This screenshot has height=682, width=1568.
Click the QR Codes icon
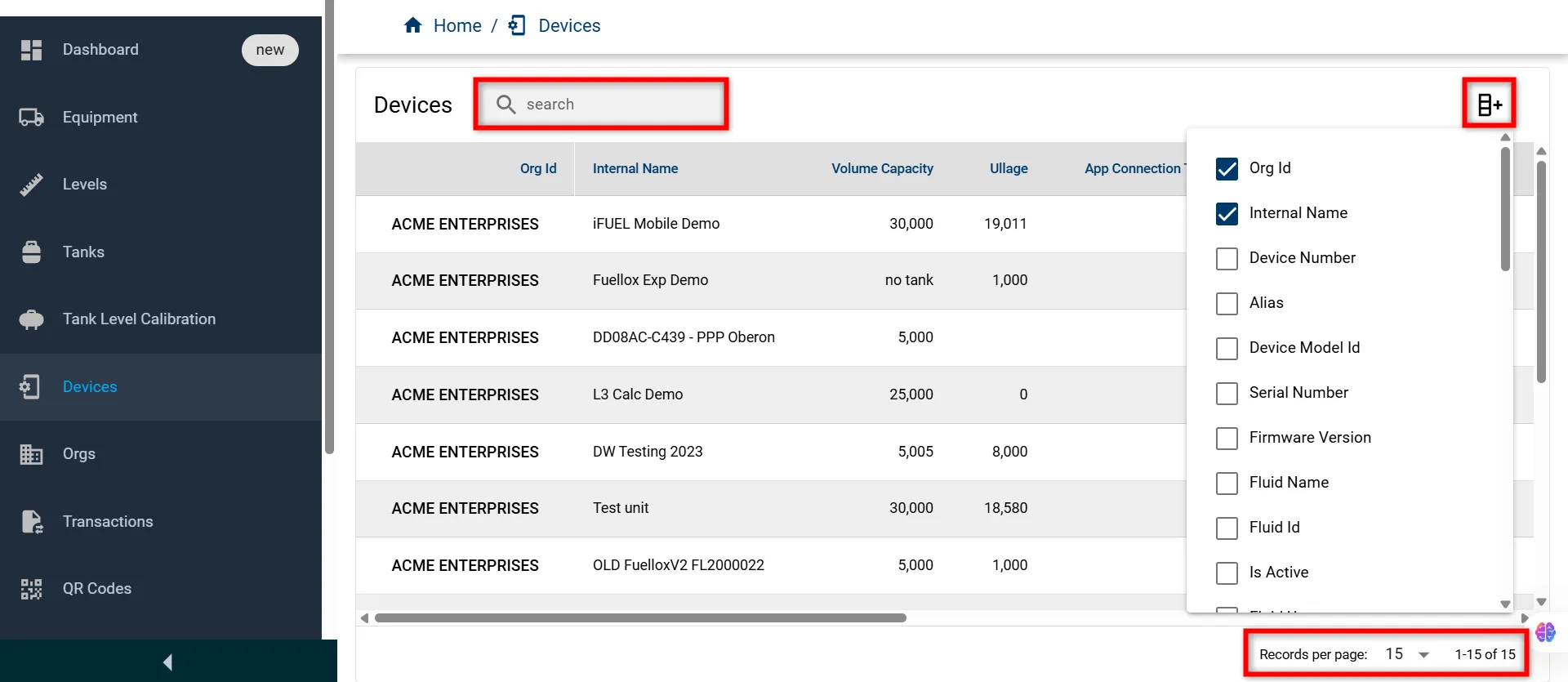(x=31, y=589)
